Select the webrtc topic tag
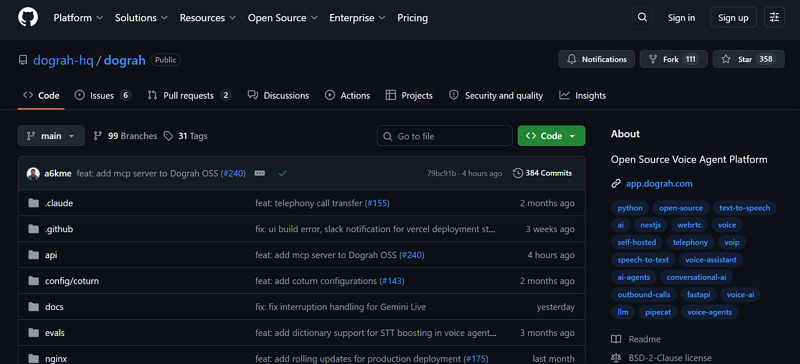Screen dimensions: 800x364 (688, 226)
